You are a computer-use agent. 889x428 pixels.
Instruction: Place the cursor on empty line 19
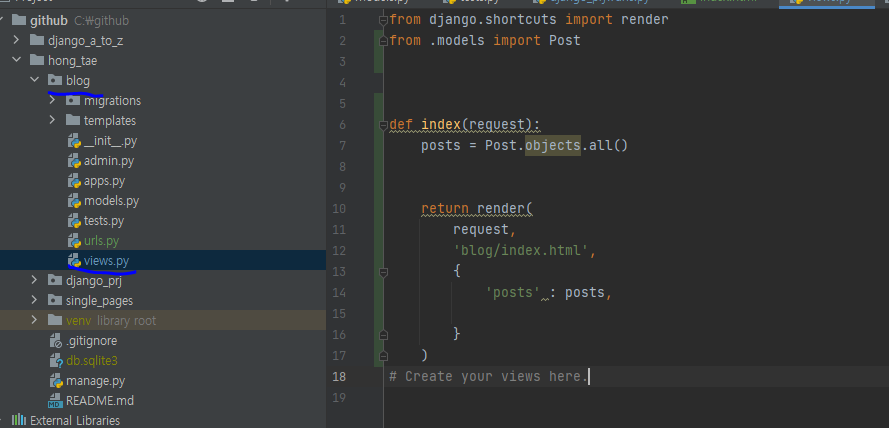[x=635, y=397]
